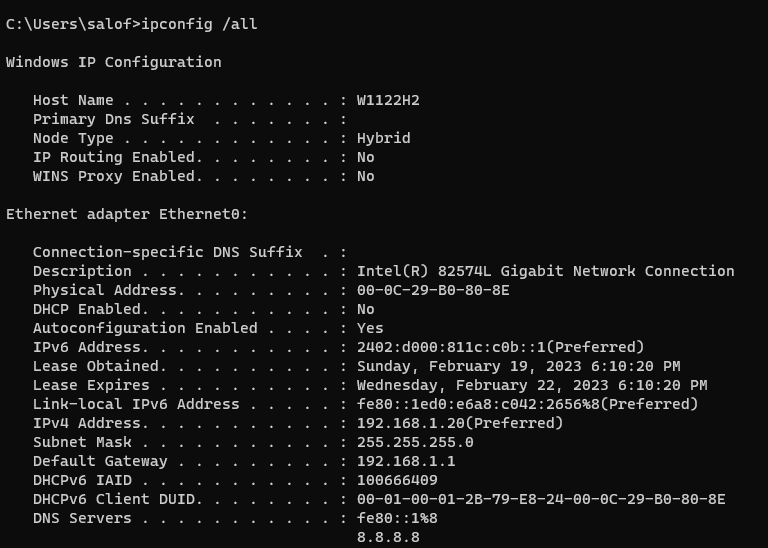This screenshot has width=768, height=548.
Task: Click the DHCPv6 IAID value 100666409
Action: [397, 480]
